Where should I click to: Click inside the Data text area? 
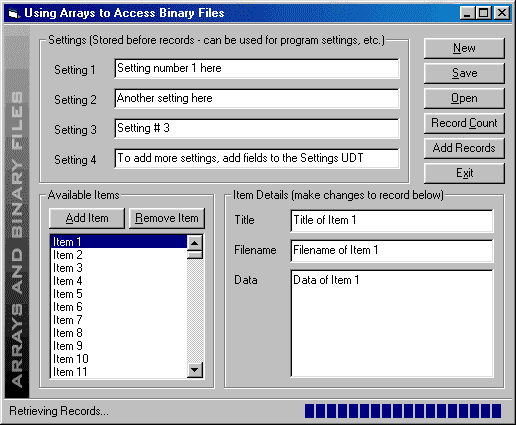coord(392,324)
